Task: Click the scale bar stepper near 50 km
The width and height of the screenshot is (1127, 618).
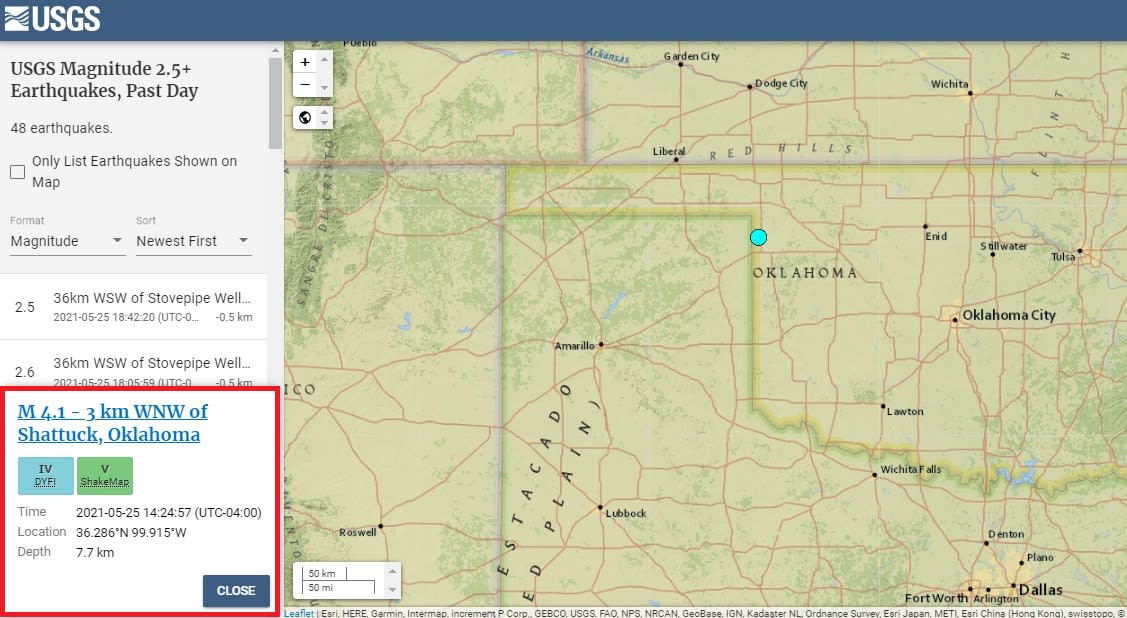Action: click(391, 580)
